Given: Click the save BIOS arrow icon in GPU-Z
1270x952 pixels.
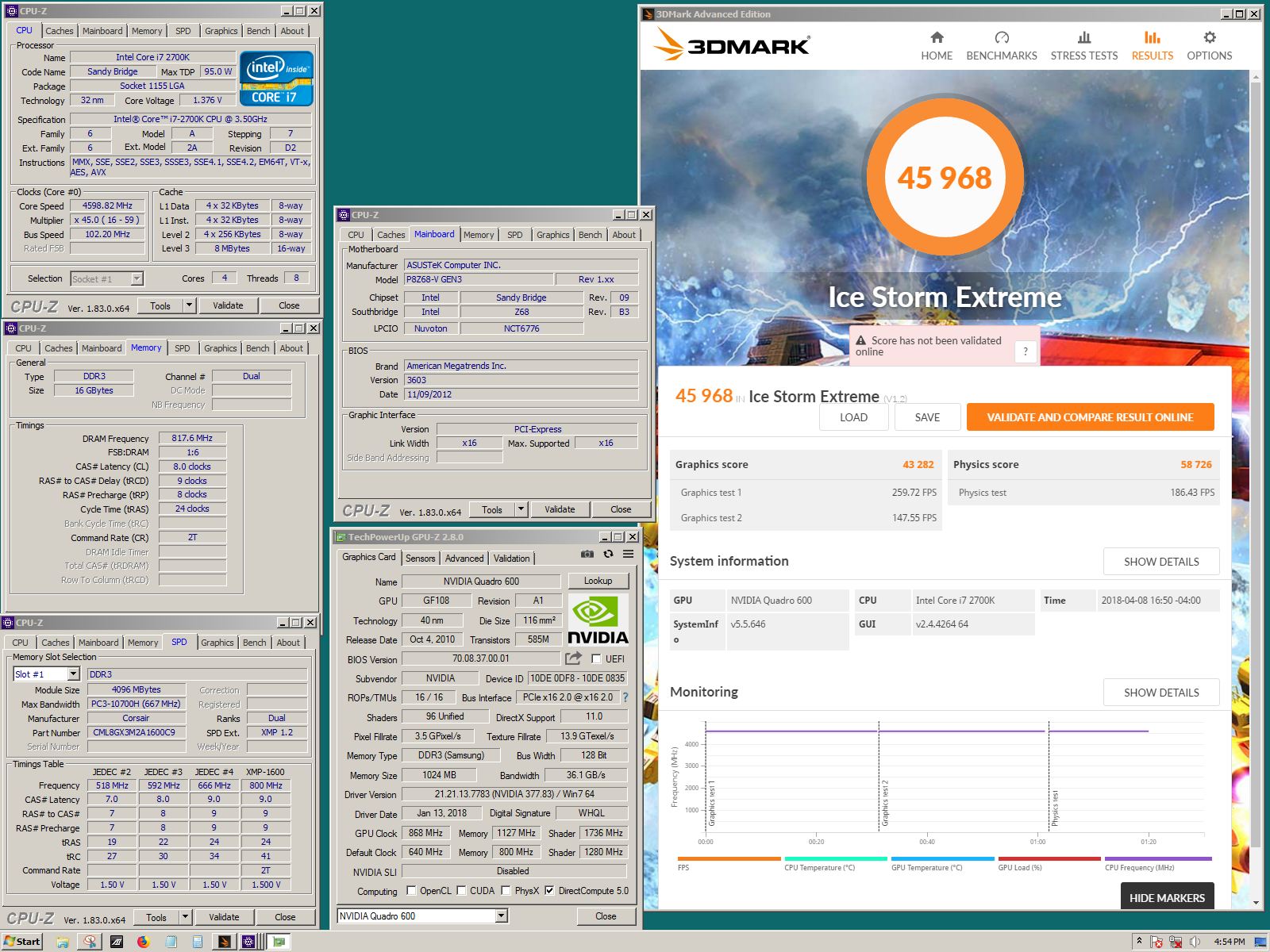Looking at the screenshot, I should tap(573, 658).
